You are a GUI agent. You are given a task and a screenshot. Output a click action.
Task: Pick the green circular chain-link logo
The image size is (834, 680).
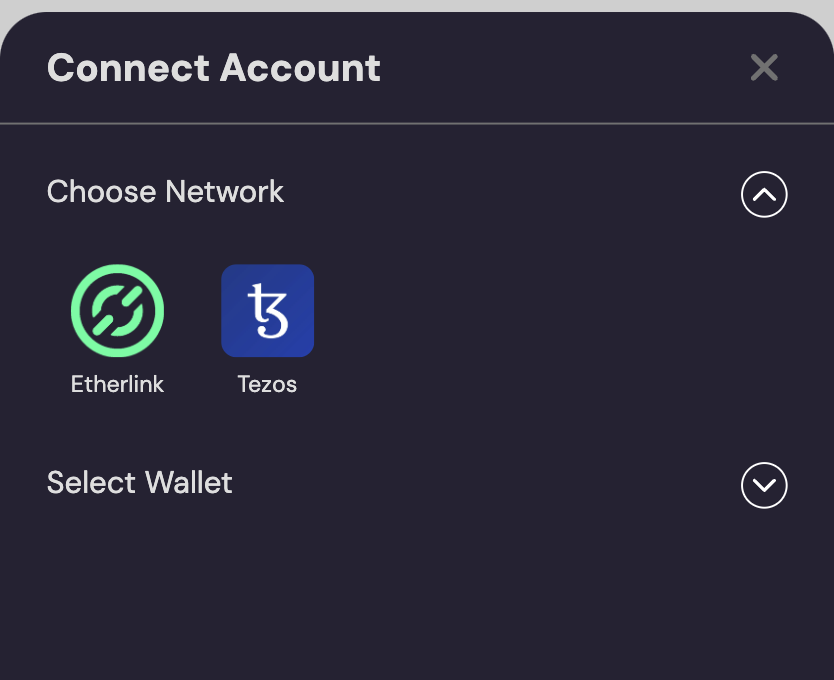pyautogui.click(x=117, y=311)
